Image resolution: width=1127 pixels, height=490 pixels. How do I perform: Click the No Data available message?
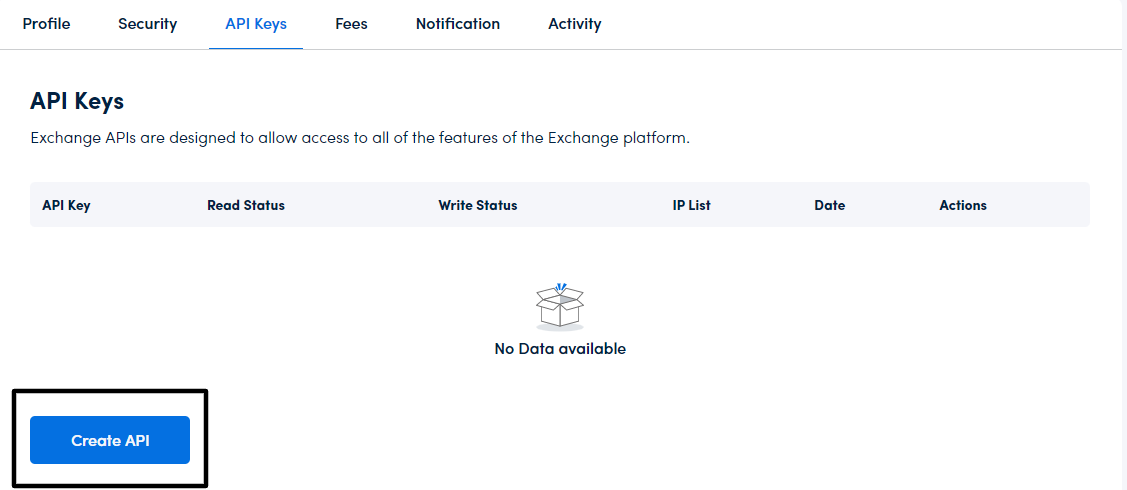(560, 349)
